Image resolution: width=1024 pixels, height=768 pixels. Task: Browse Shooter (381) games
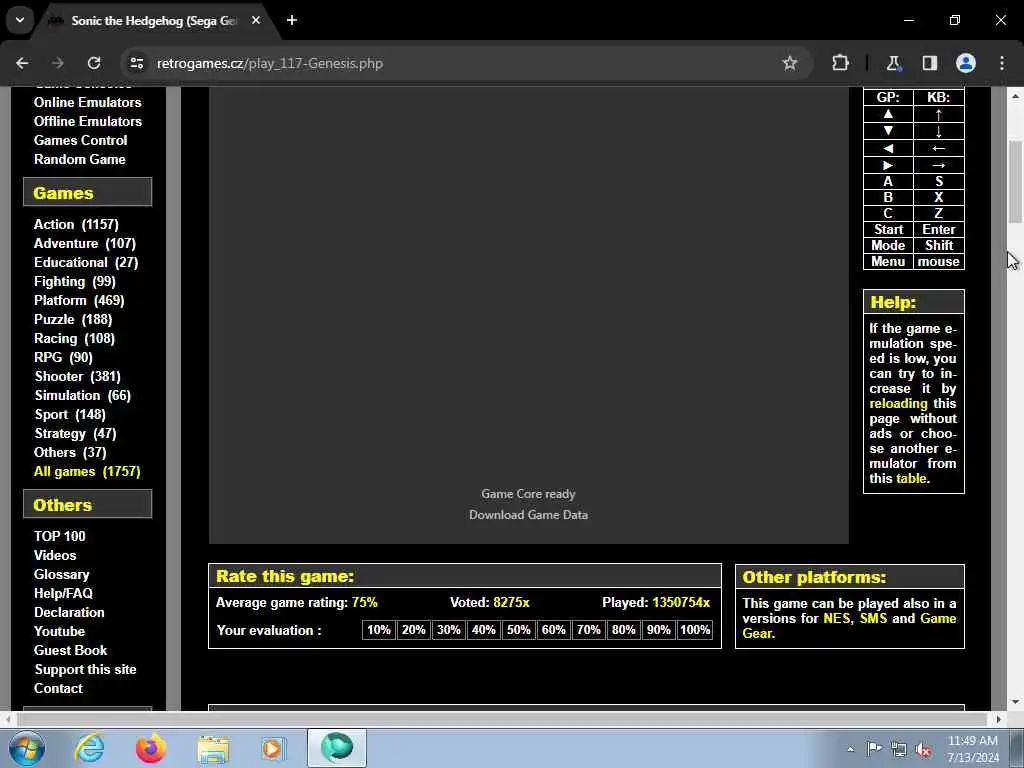coord(77,376)
